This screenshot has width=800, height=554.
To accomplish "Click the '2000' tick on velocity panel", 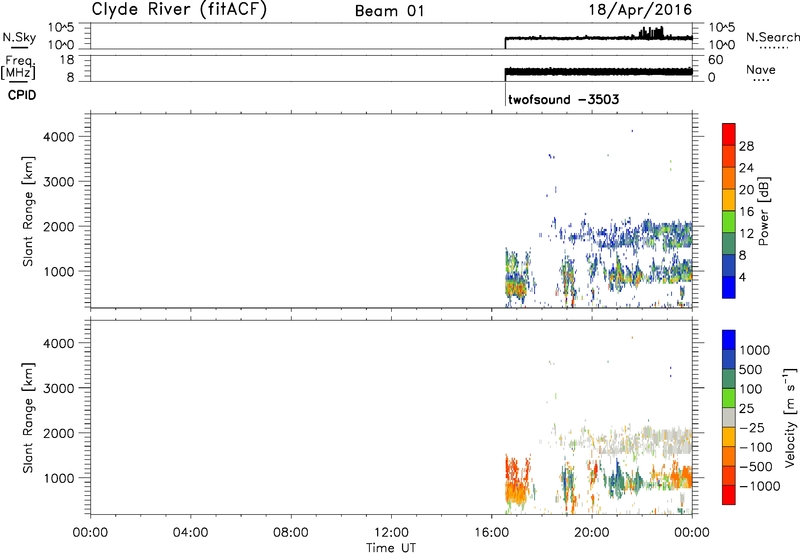I will coord(59,433).
